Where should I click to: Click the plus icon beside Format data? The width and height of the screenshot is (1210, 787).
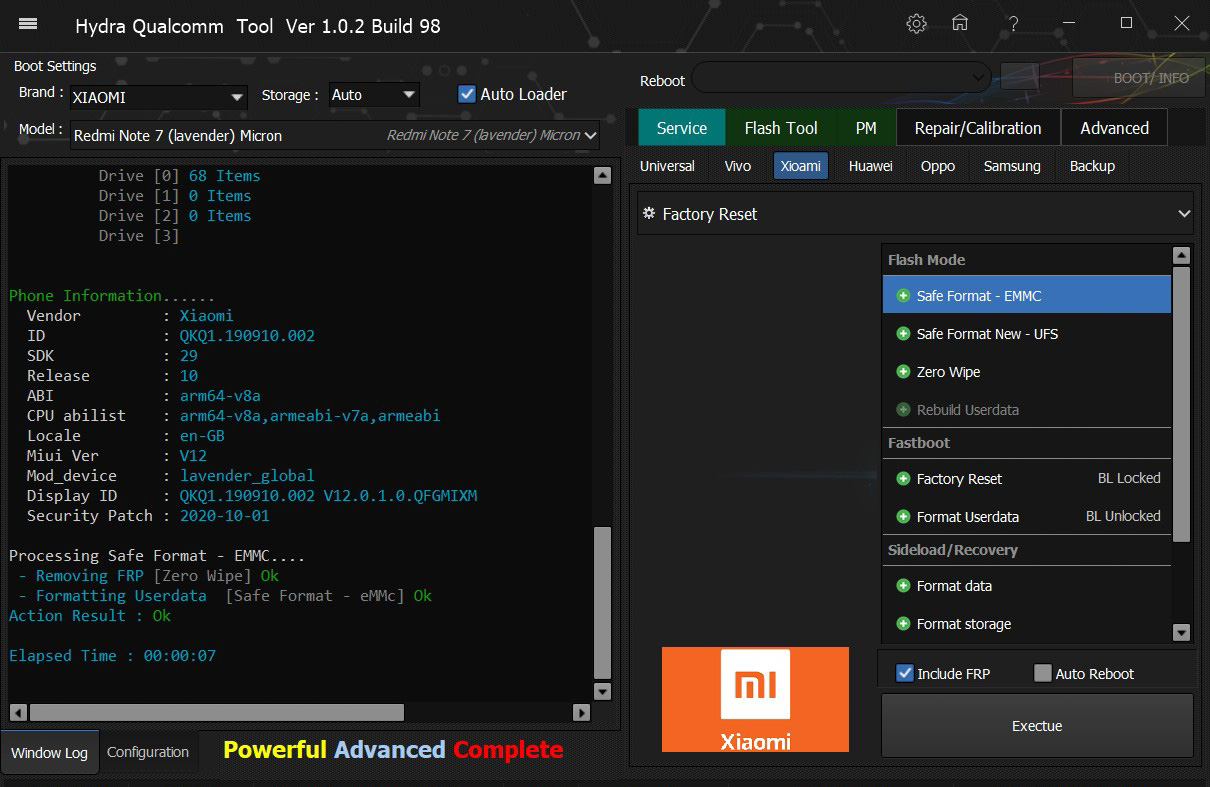pyautogui.click(x=903, y=586)
